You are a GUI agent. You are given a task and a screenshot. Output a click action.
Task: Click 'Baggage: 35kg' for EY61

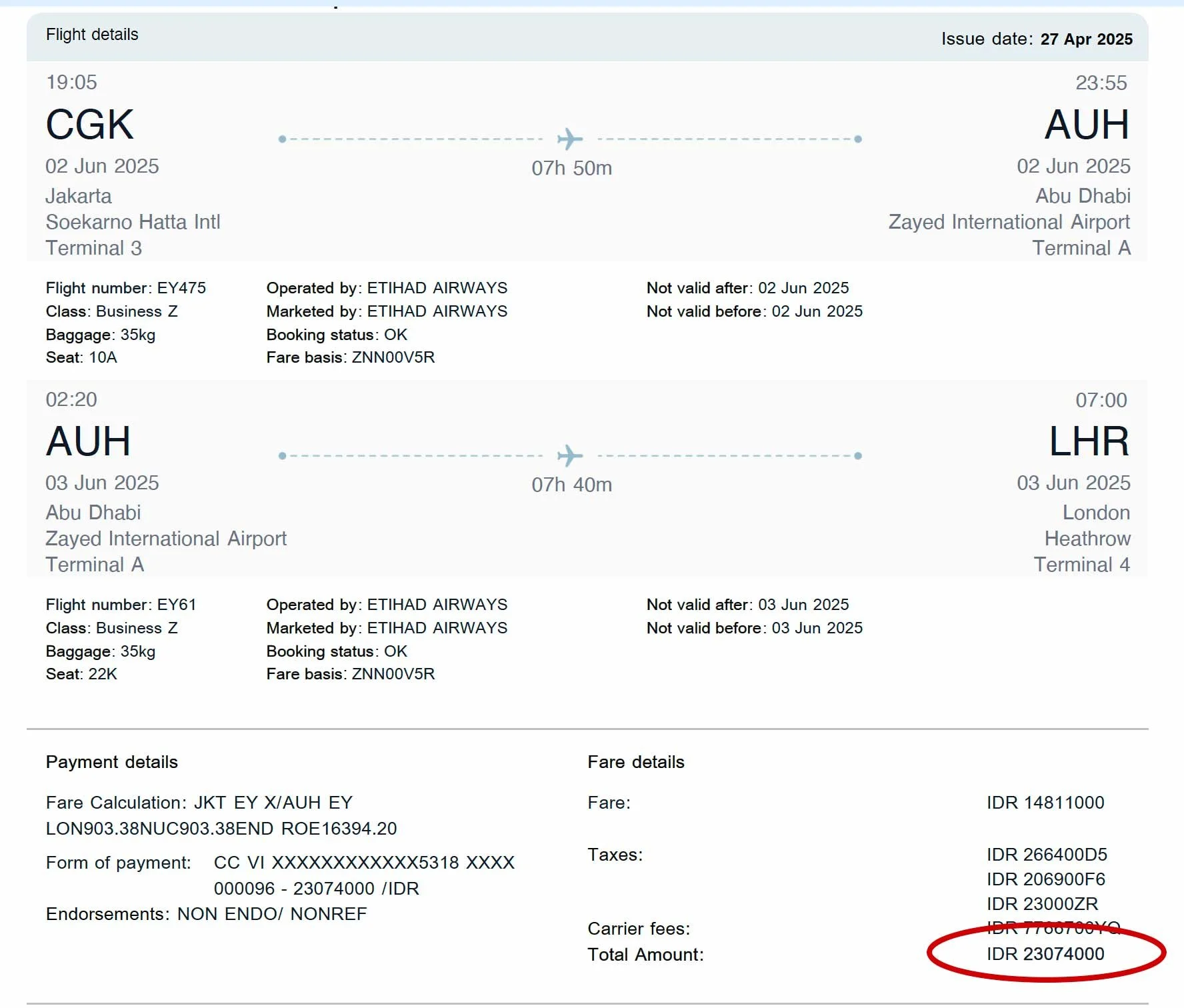(101, 651)
